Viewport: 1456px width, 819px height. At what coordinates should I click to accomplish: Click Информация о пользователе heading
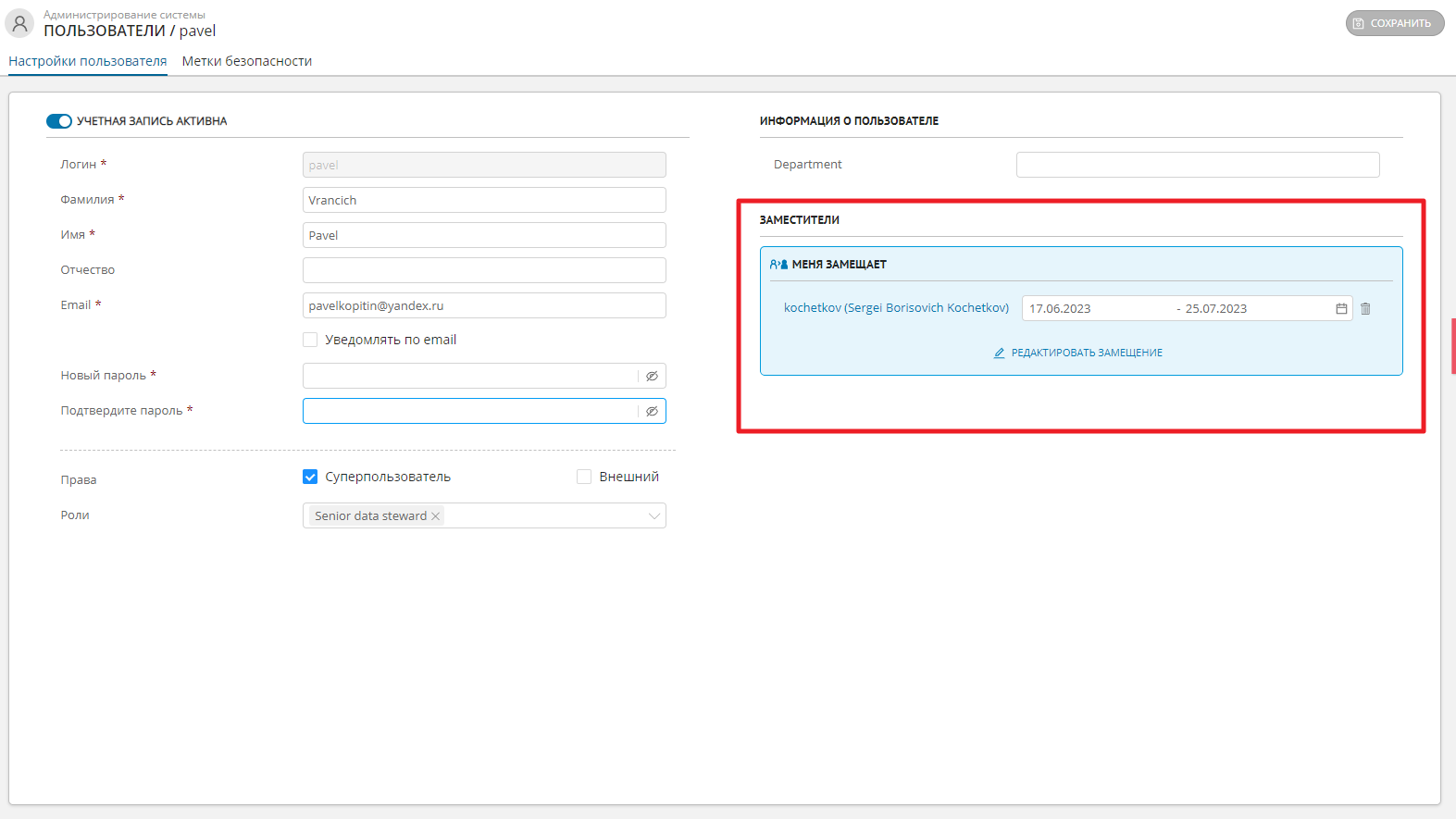point(849,121)
